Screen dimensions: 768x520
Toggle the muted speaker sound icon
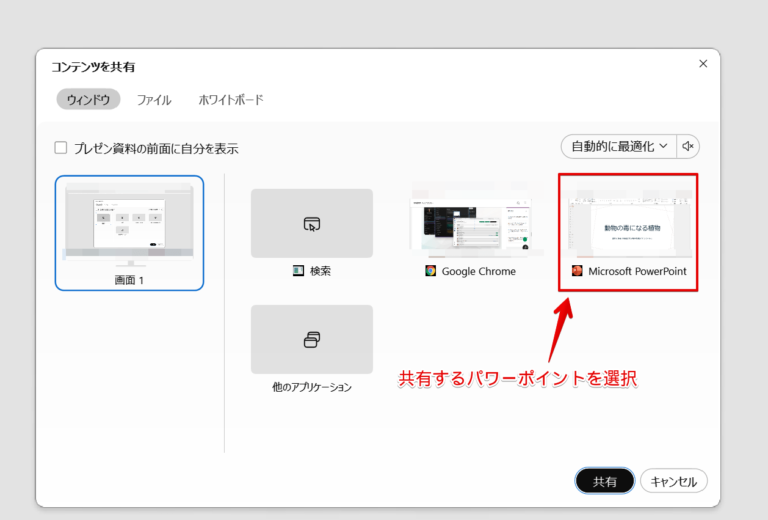tap(688, 146)
